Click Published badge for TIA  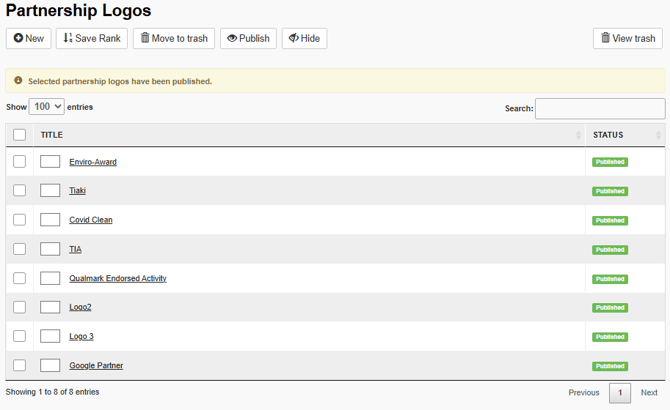pos(610,250)
